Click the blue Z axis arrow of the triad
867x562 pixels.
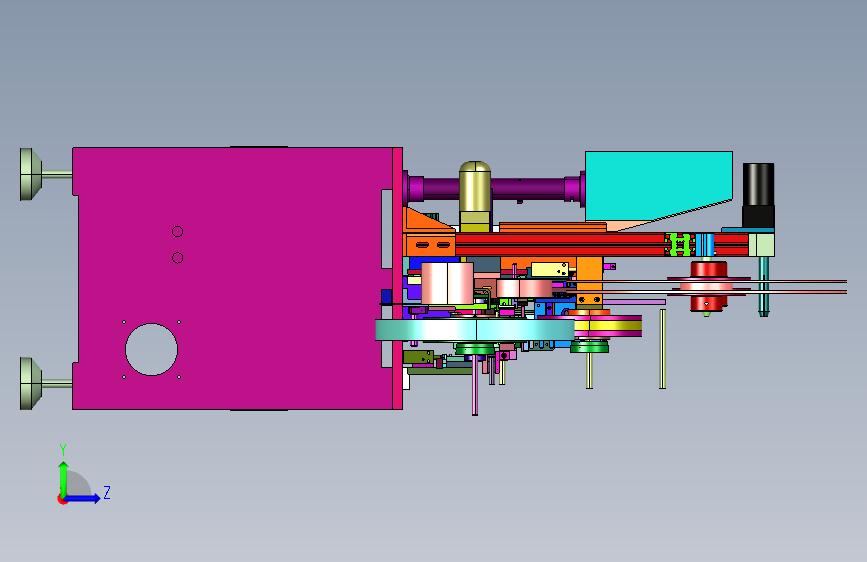83,498
